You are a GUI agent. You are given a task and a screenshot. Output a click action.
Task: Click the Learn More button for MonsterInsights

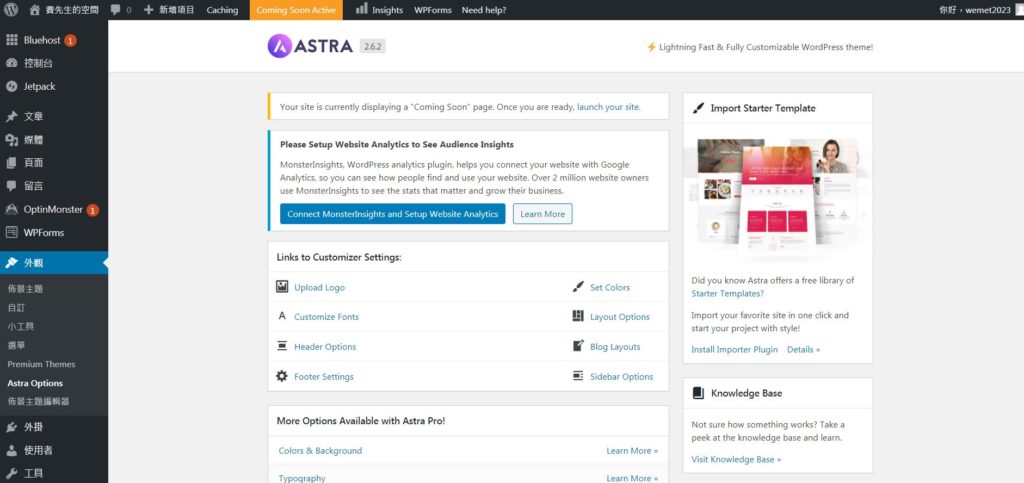543,214
